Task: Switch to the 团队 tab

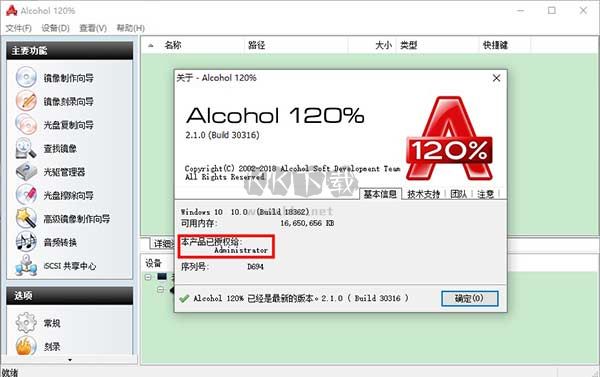Action: point(458,194)
